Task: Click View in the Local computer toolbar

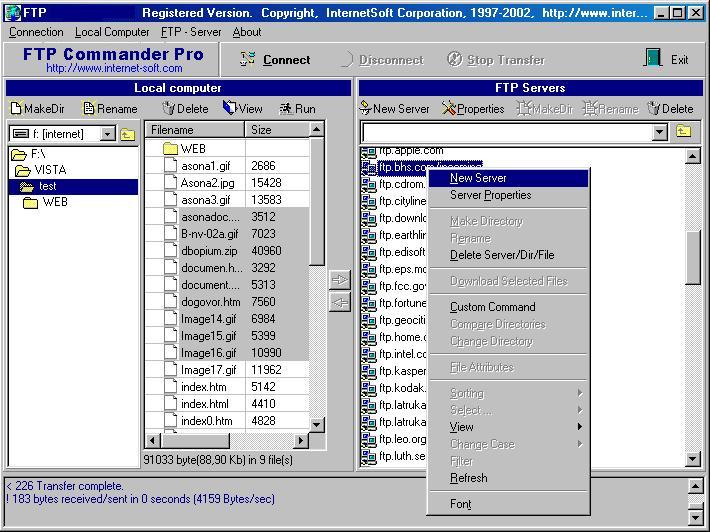Action: tap(242, 108)
